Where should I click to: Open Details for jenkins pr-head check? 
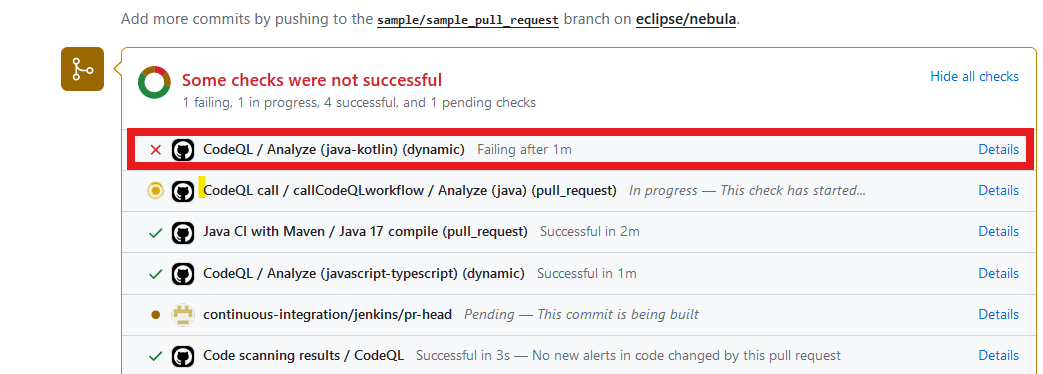click(x=998, y=314)
